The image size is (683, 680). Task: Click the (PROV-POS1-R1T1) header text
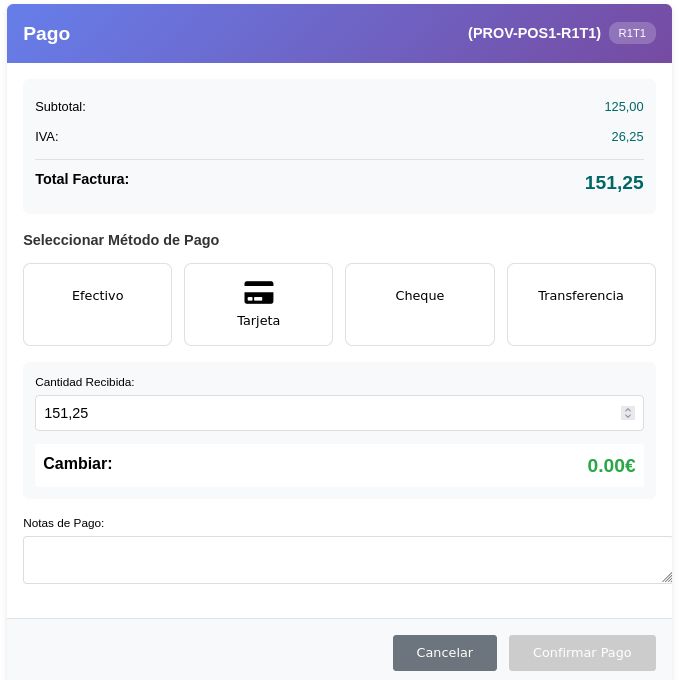point(534,33)
